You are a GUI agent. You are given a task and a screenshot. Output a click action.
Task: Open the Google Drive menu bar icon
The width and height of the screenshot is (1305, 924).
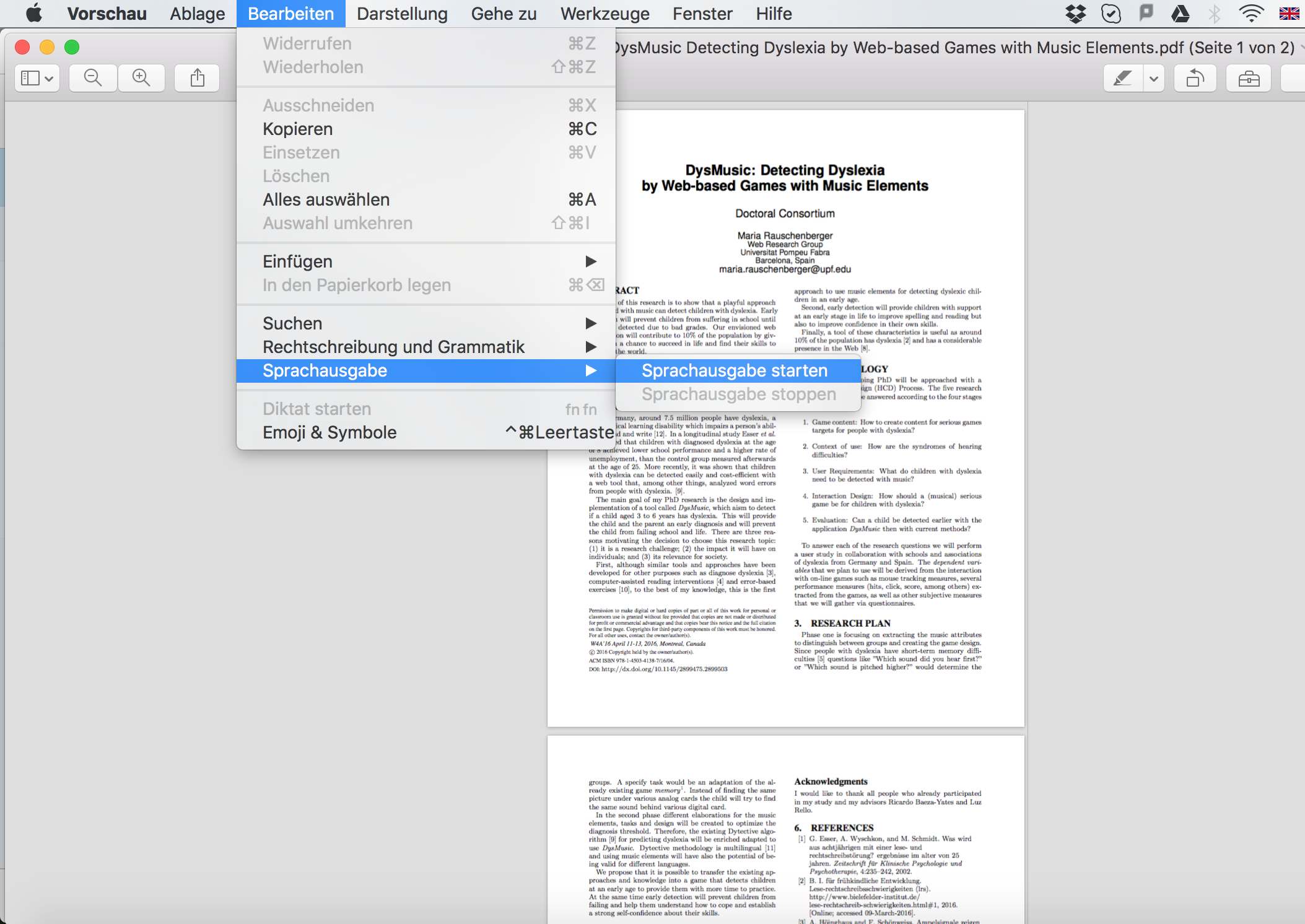coord(1180,13)
